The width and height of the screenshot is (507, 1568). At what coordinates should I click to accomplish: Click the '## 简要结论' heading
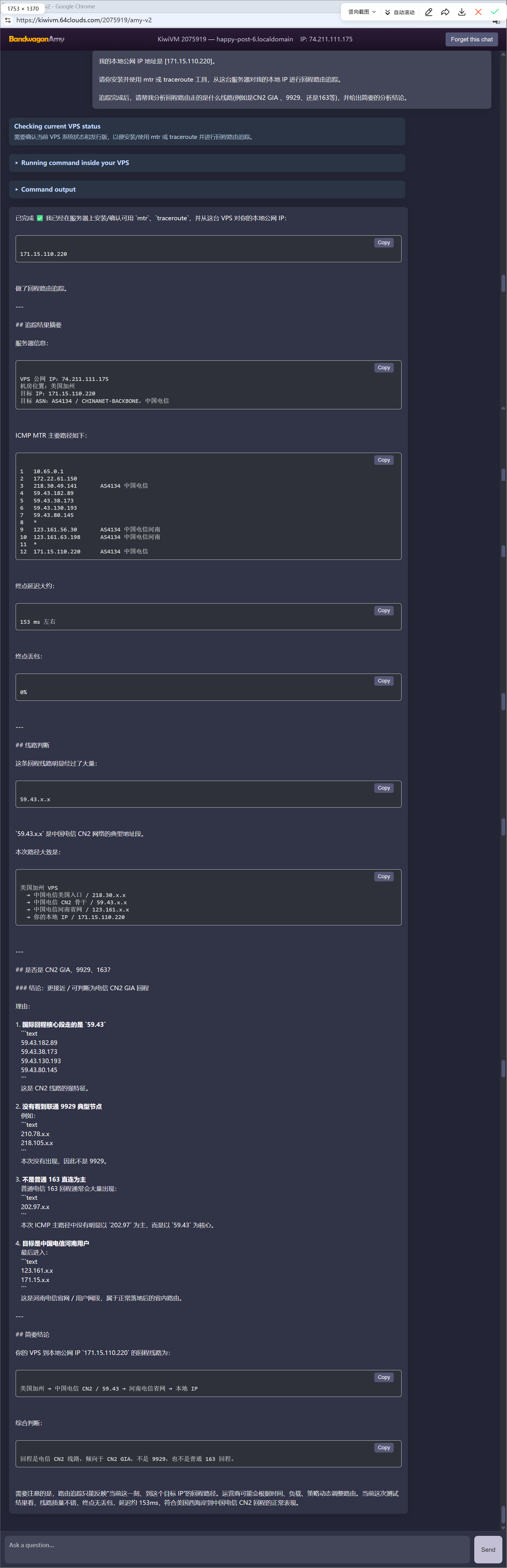32,1334
